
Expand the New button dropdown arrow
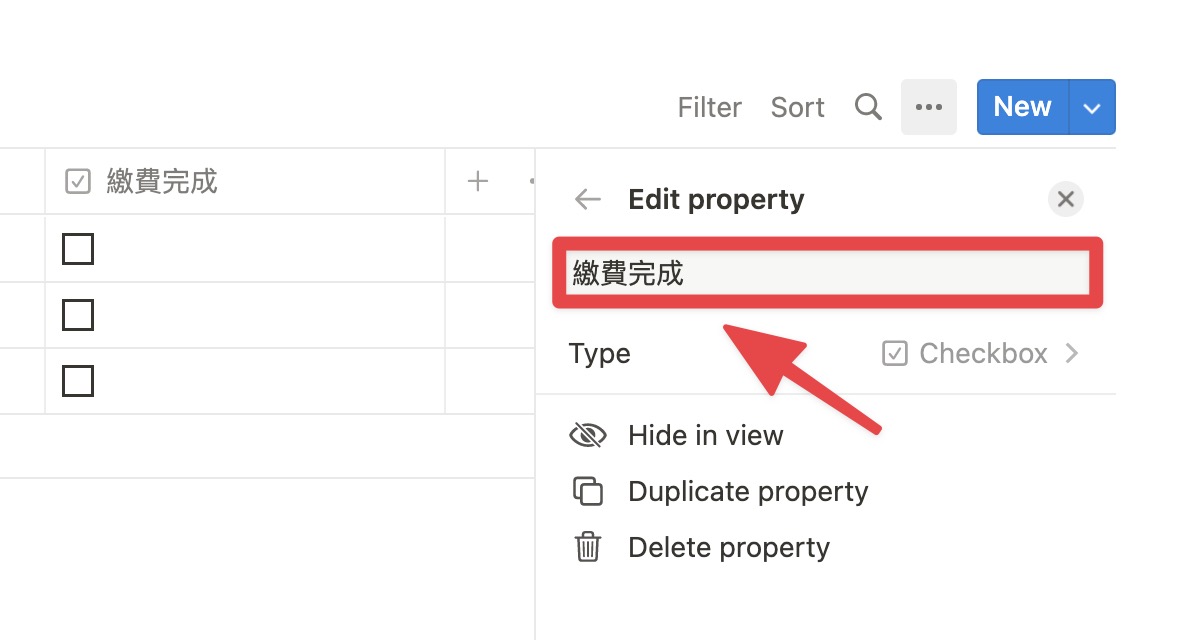coord(1091,107)
